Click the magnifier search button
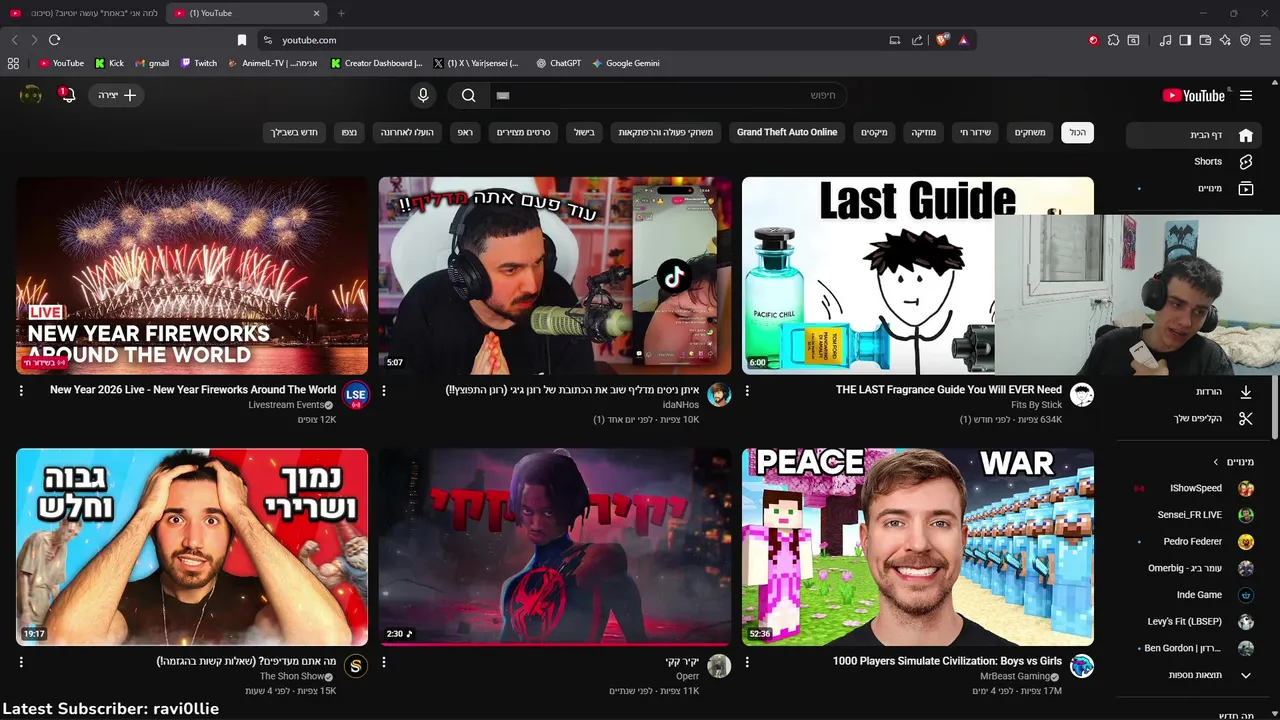 click(x=468, y=95)
